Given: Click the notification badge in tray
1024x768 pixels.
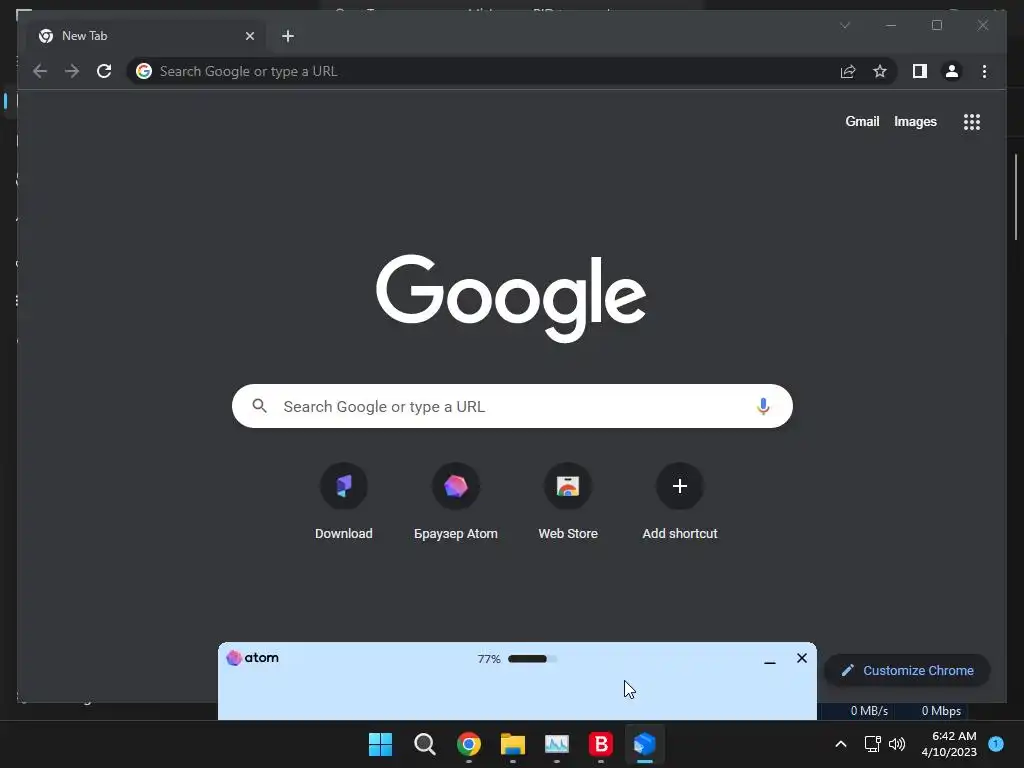Looking at the screenshot, I should (996, 743).
